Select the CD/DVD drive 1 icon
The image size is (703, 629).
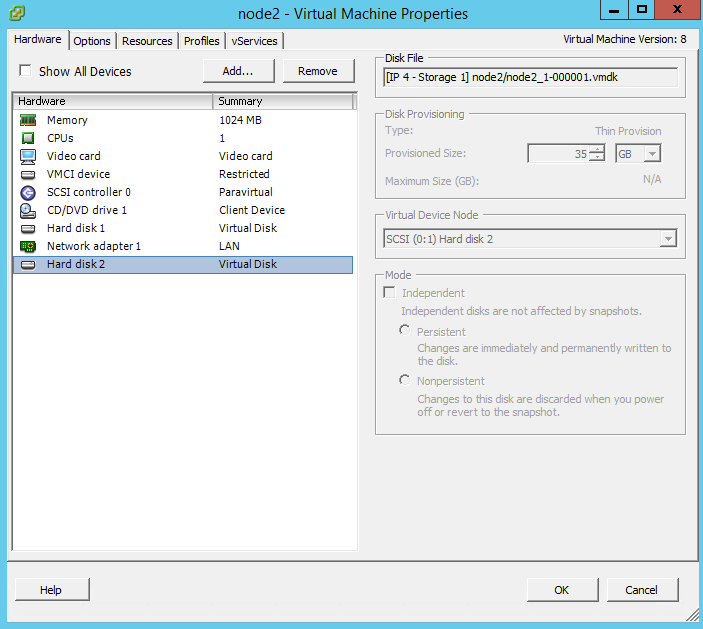(x=28, y=211)
